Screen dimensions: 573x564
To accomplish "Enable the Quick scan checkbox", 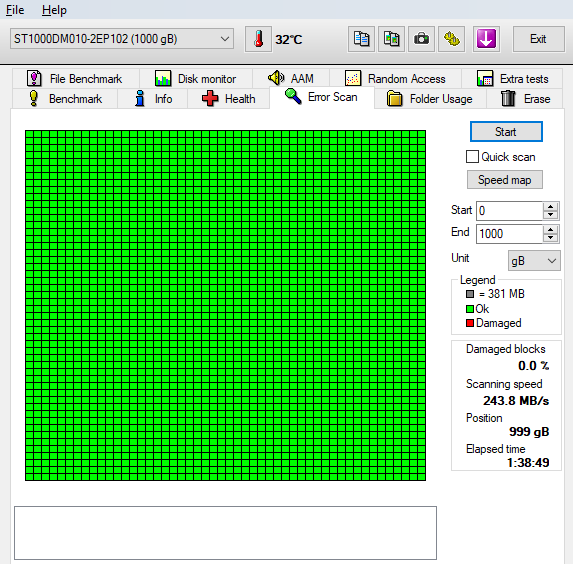I will 472,157.
